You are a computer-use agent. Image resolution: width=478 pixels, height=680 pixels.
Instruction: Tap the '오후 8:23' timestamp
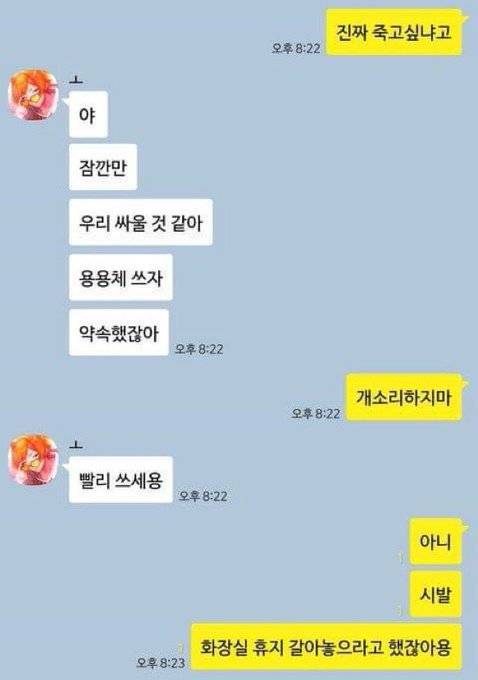pyautogui.click(x=160, y=663)
